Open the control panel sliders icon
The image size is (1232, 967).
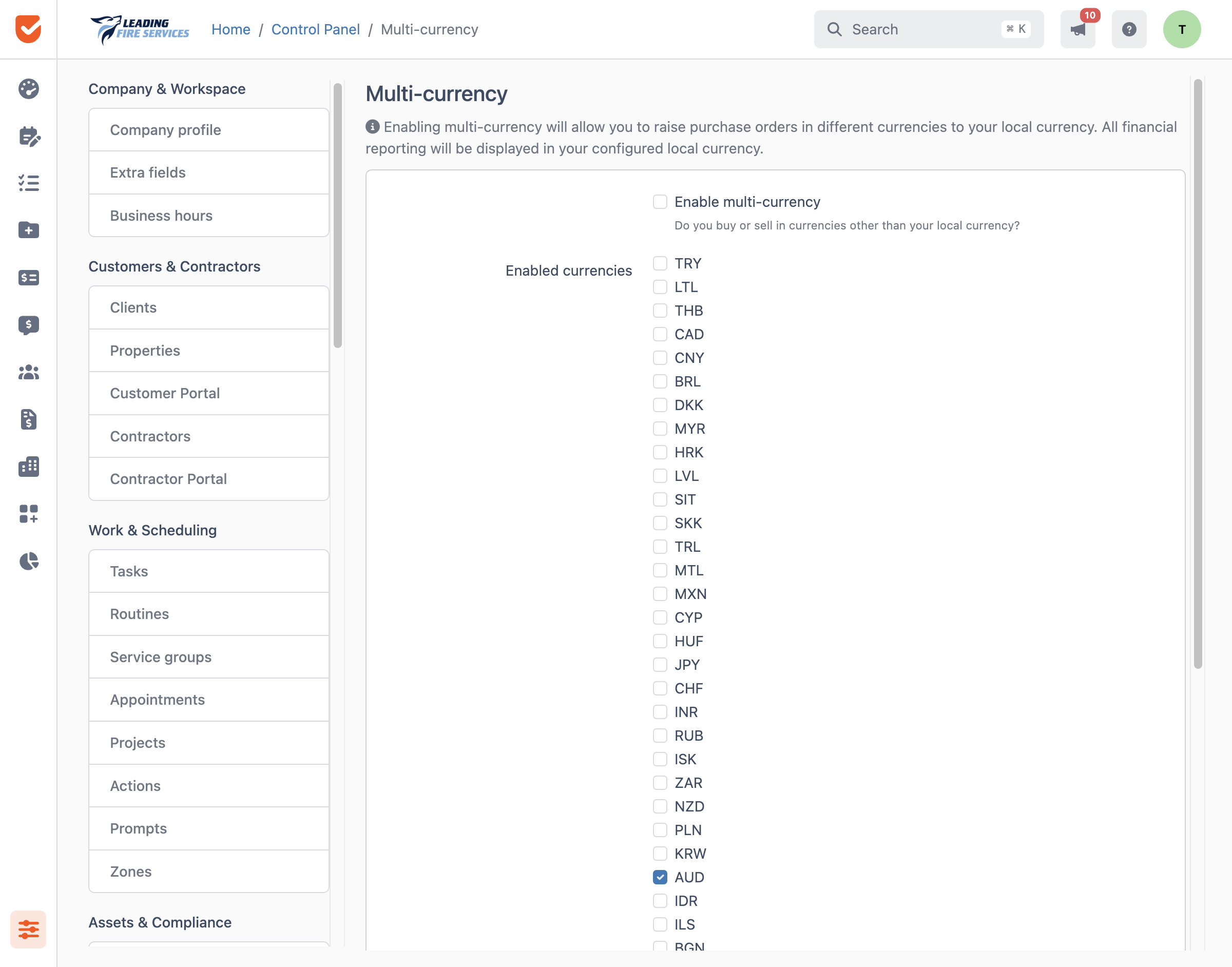28,929
